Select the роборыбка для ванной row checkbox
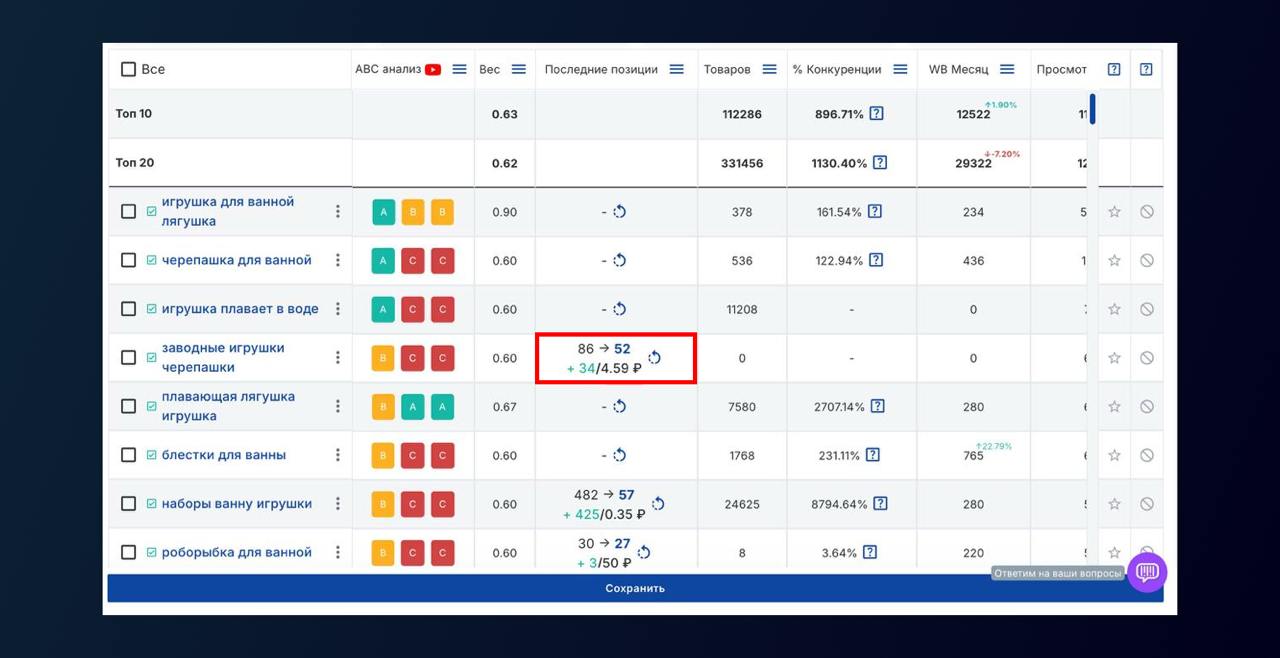Viewport: 1280px width, 658px height. click(x=128, y=552)
